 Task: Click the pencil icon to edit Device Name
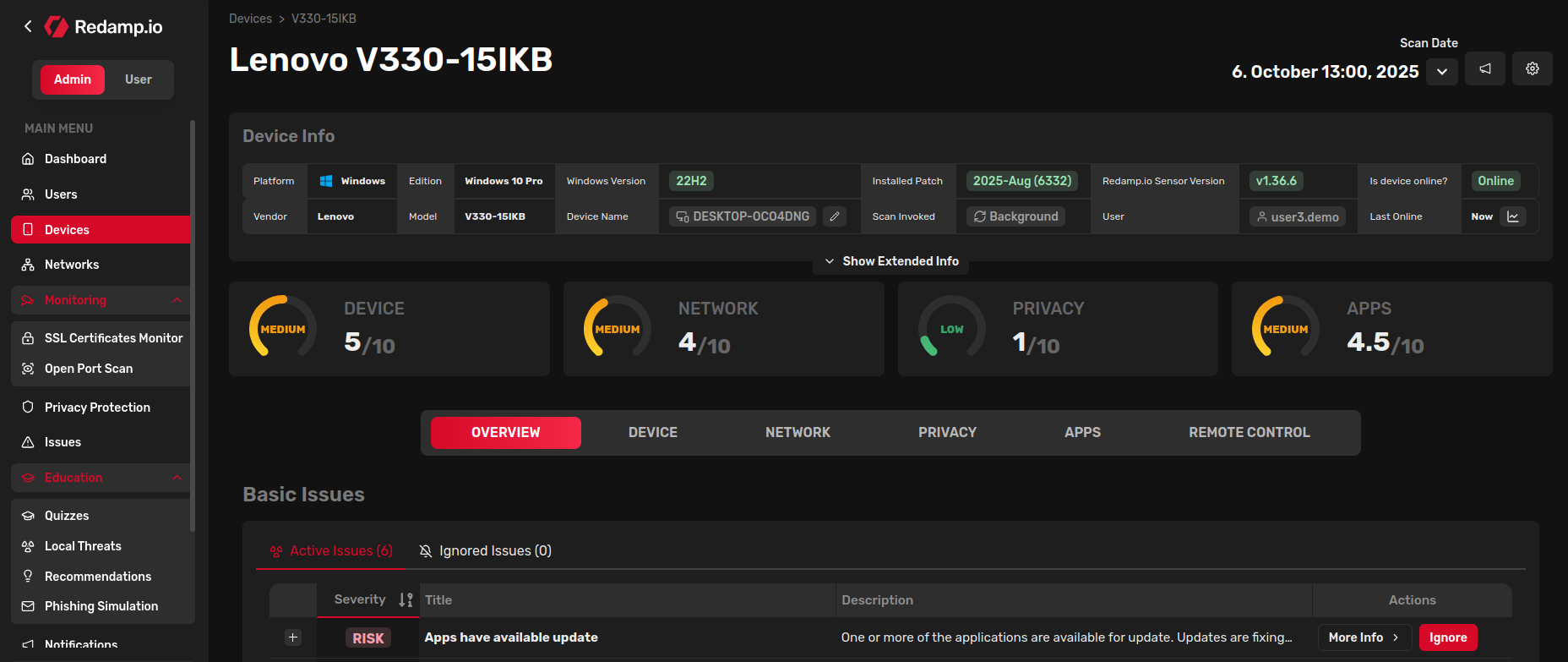835,216
